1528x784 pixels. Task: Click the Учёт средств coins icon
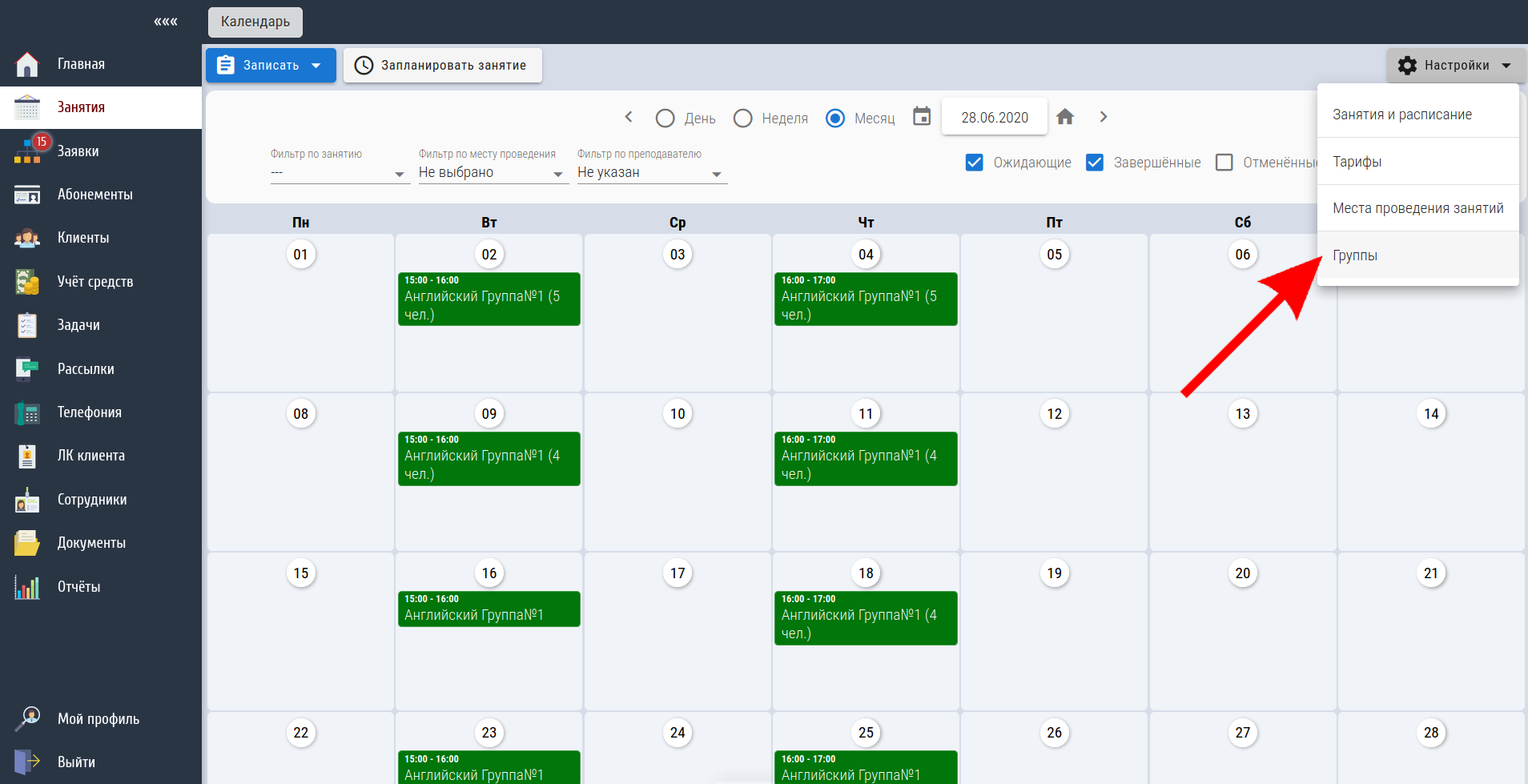point(27,282)
